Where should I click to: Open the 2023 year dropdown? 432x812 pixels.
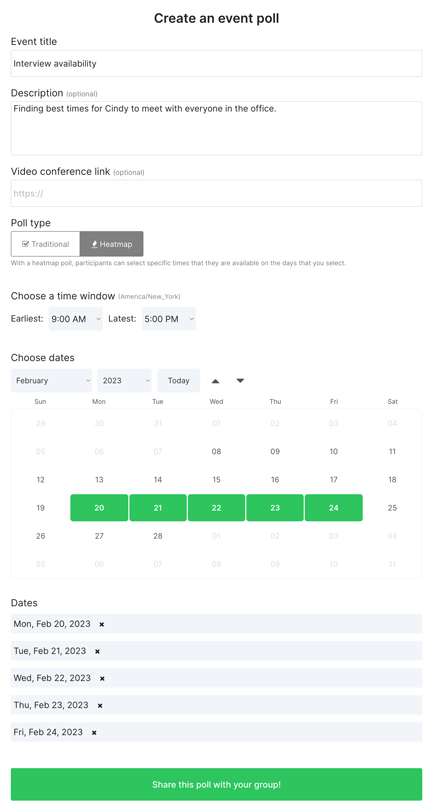(x=124, y=381)
